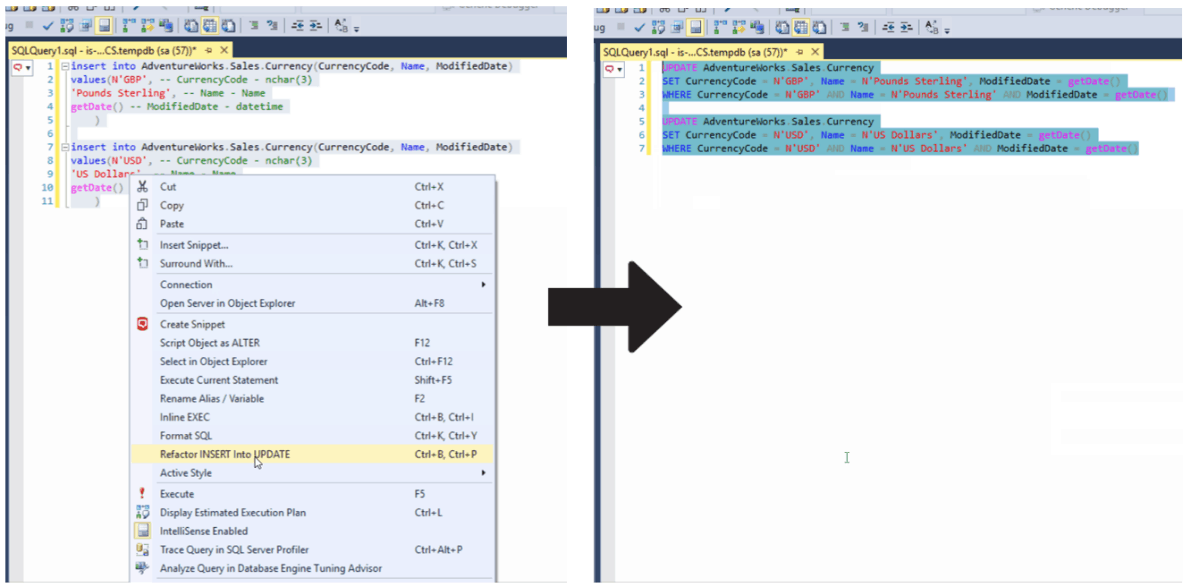Image resolution: width=1191 pixels, height=587 pixels.
Task: Choose Open Server in Object Explorer entry
Action: (312, 303)
